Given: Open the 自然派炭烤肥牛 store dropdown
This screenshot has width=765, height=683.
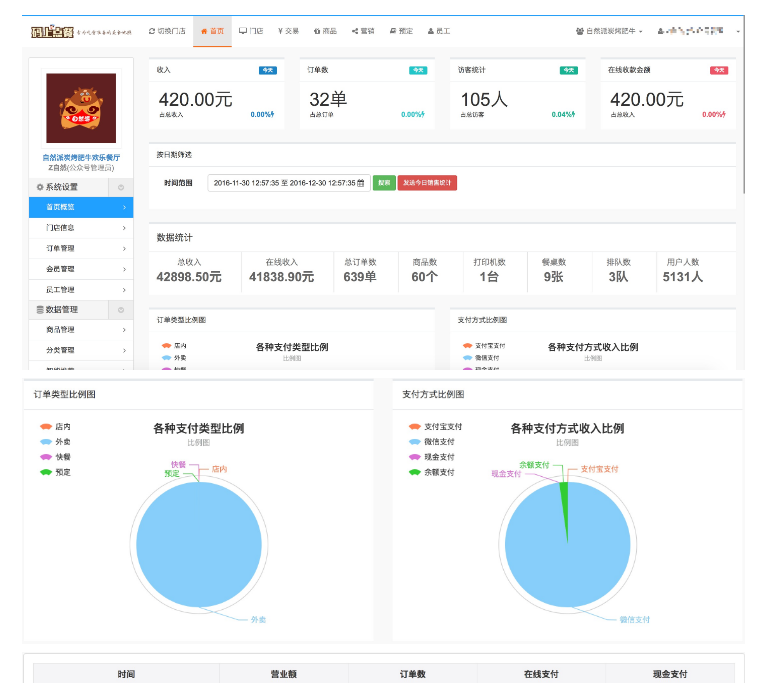Looking at the screenshot, I should tap(609, 31).
